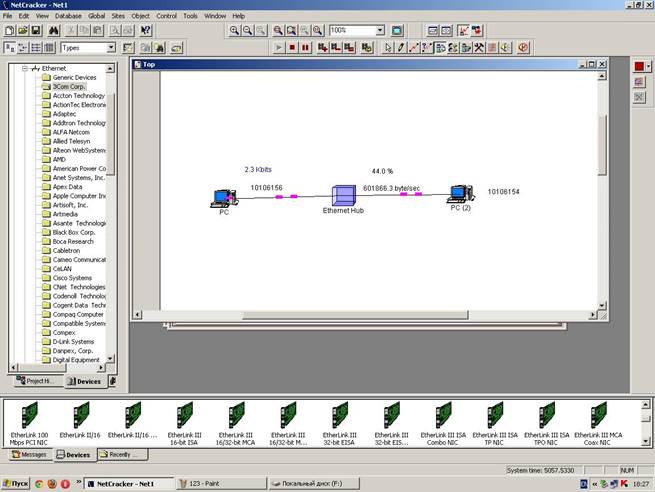Select the PC workstation on the left
655x492 pixels.
coord(224,198)
